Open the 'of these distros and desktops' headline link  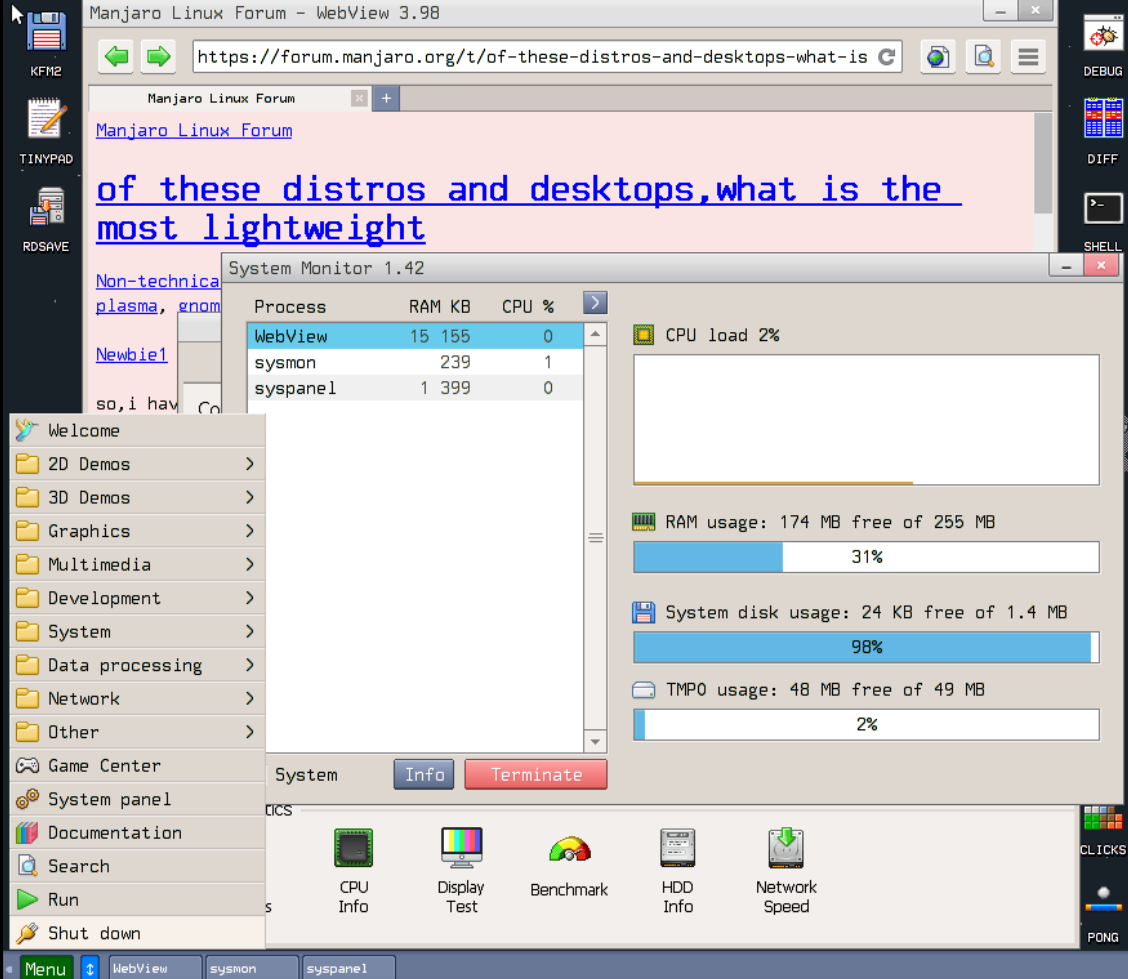[529, 209]
